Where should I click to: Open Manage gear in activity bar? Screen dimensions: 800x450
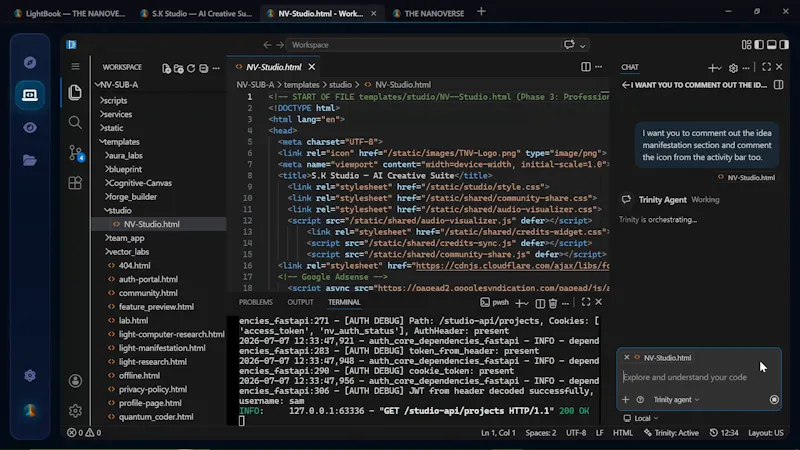point(75,410)
